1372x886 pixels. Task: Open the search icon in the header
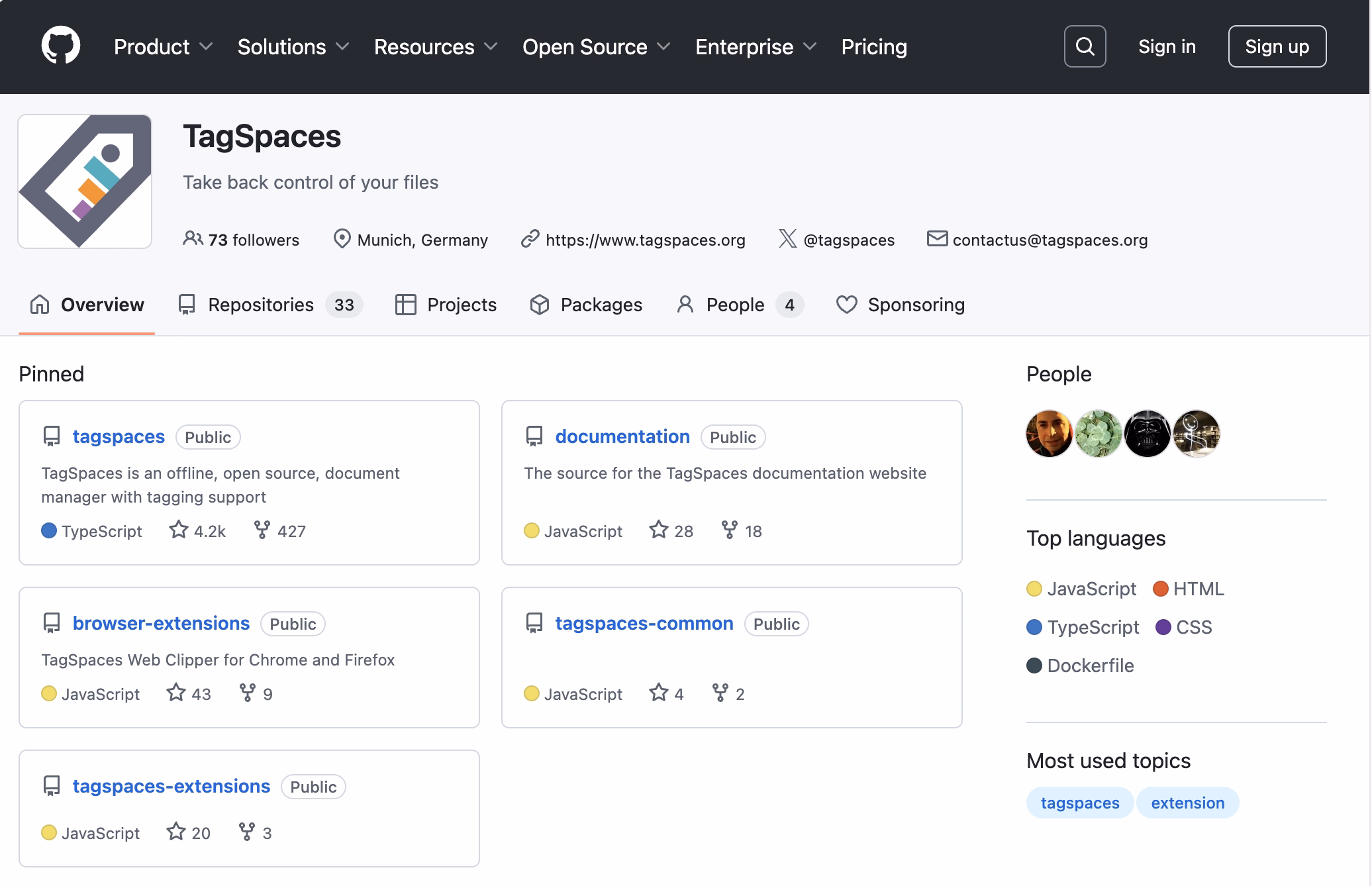coord(1085,46)
